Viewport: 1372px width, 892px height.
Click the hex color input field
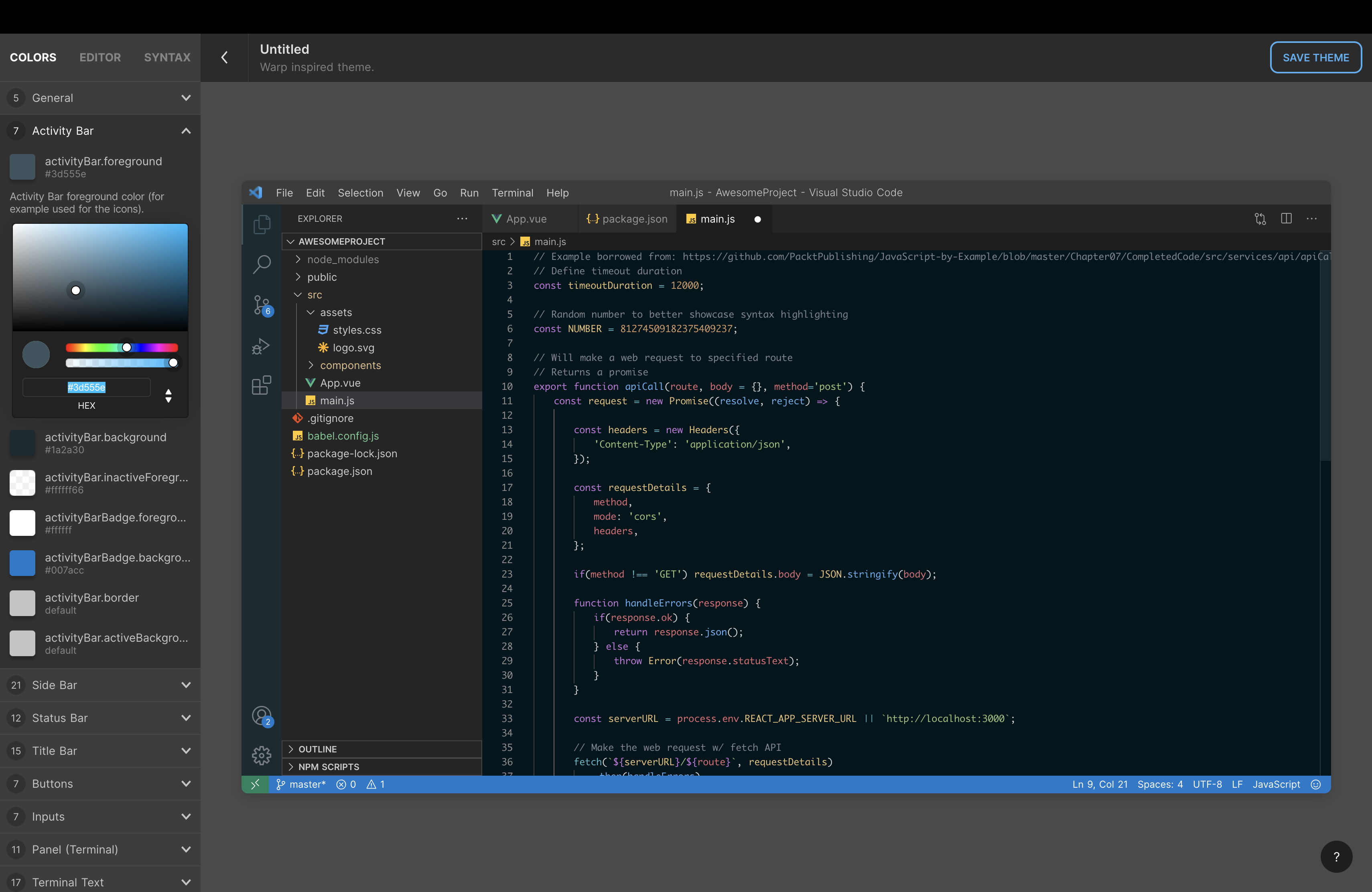(87, 387)
